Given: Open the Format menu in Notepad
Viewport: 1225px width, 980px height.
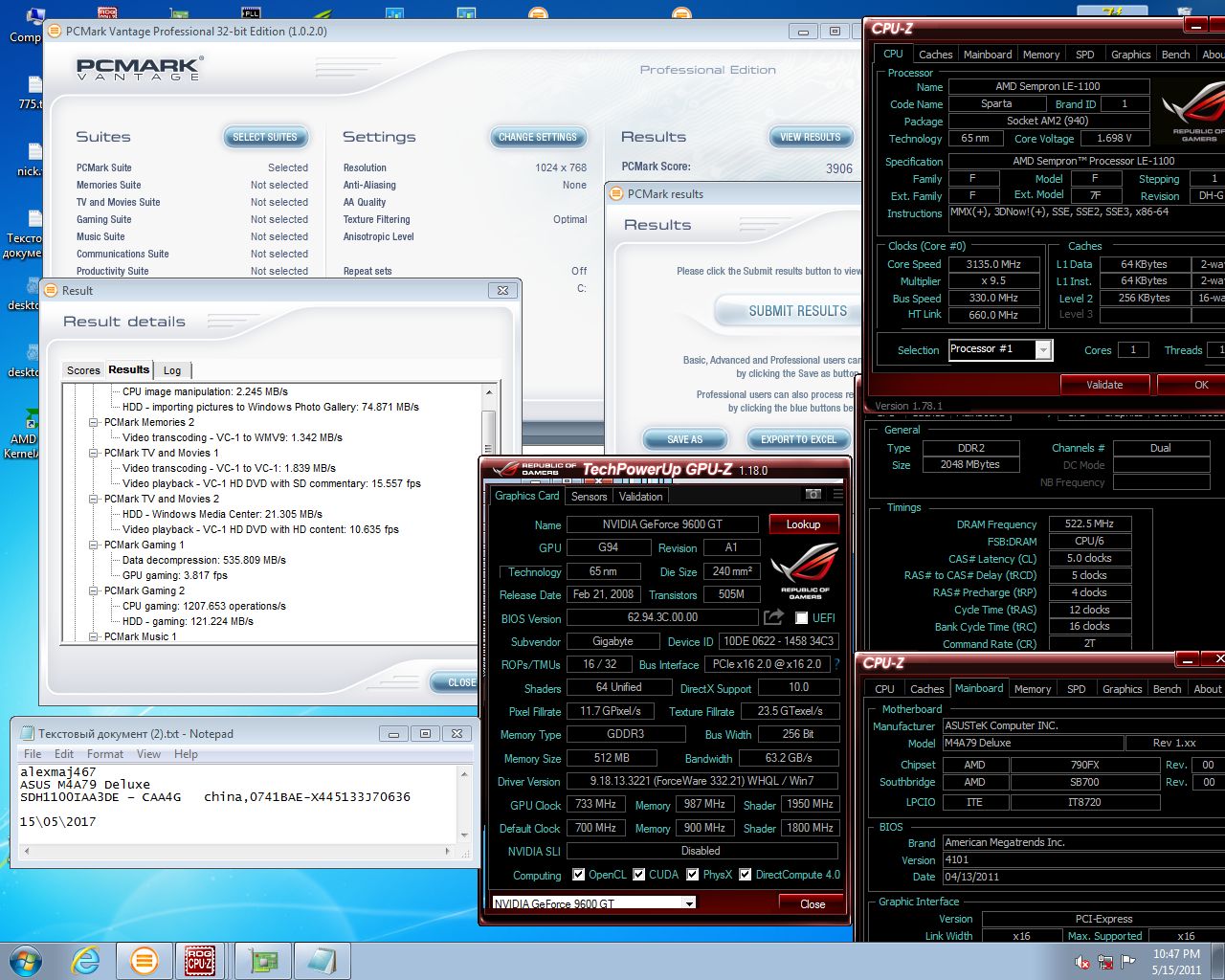Looking at the screenshot, I should click(105, 754).
